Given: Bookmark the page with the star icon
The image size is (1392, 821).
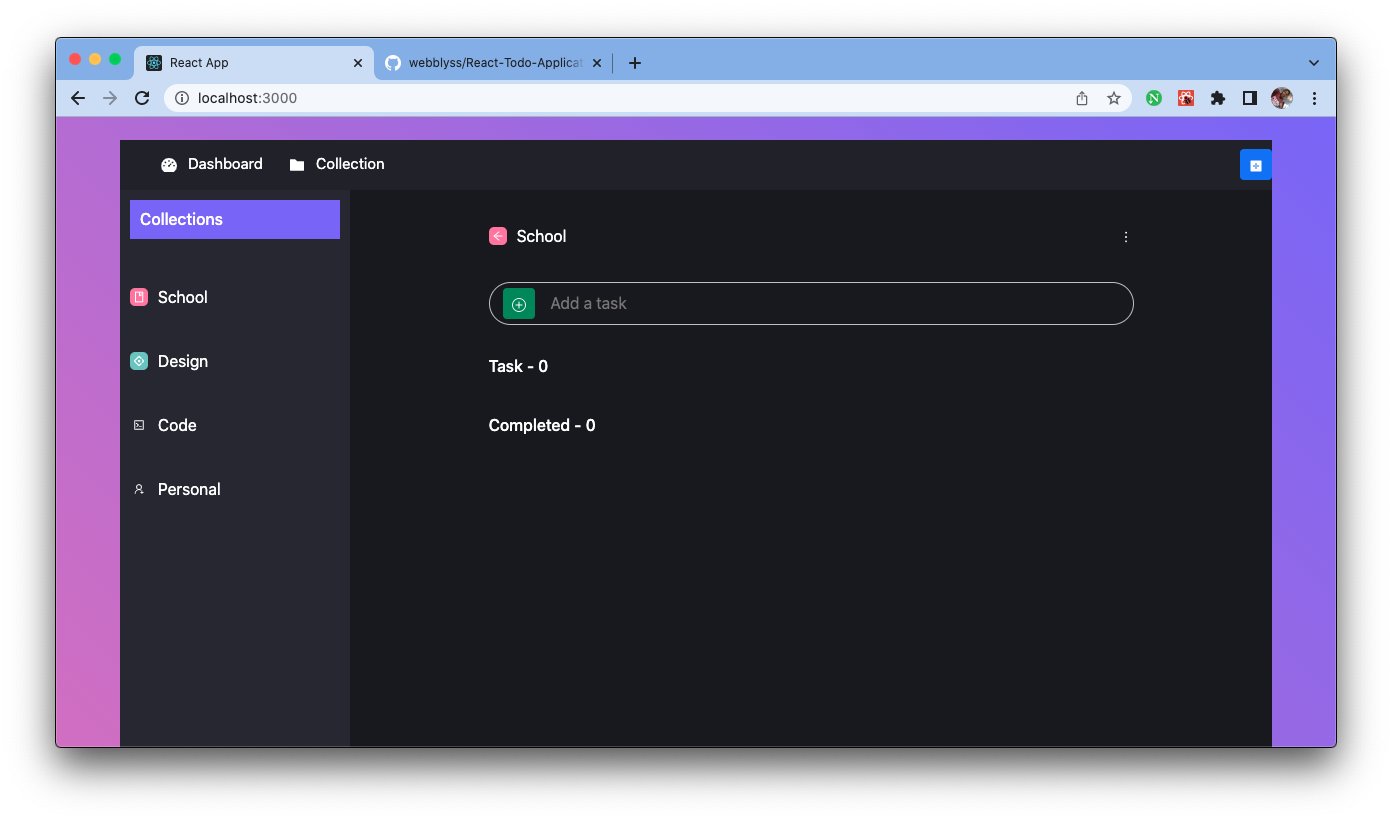Looking at the screenshot, I should [x=1113, y=98].
